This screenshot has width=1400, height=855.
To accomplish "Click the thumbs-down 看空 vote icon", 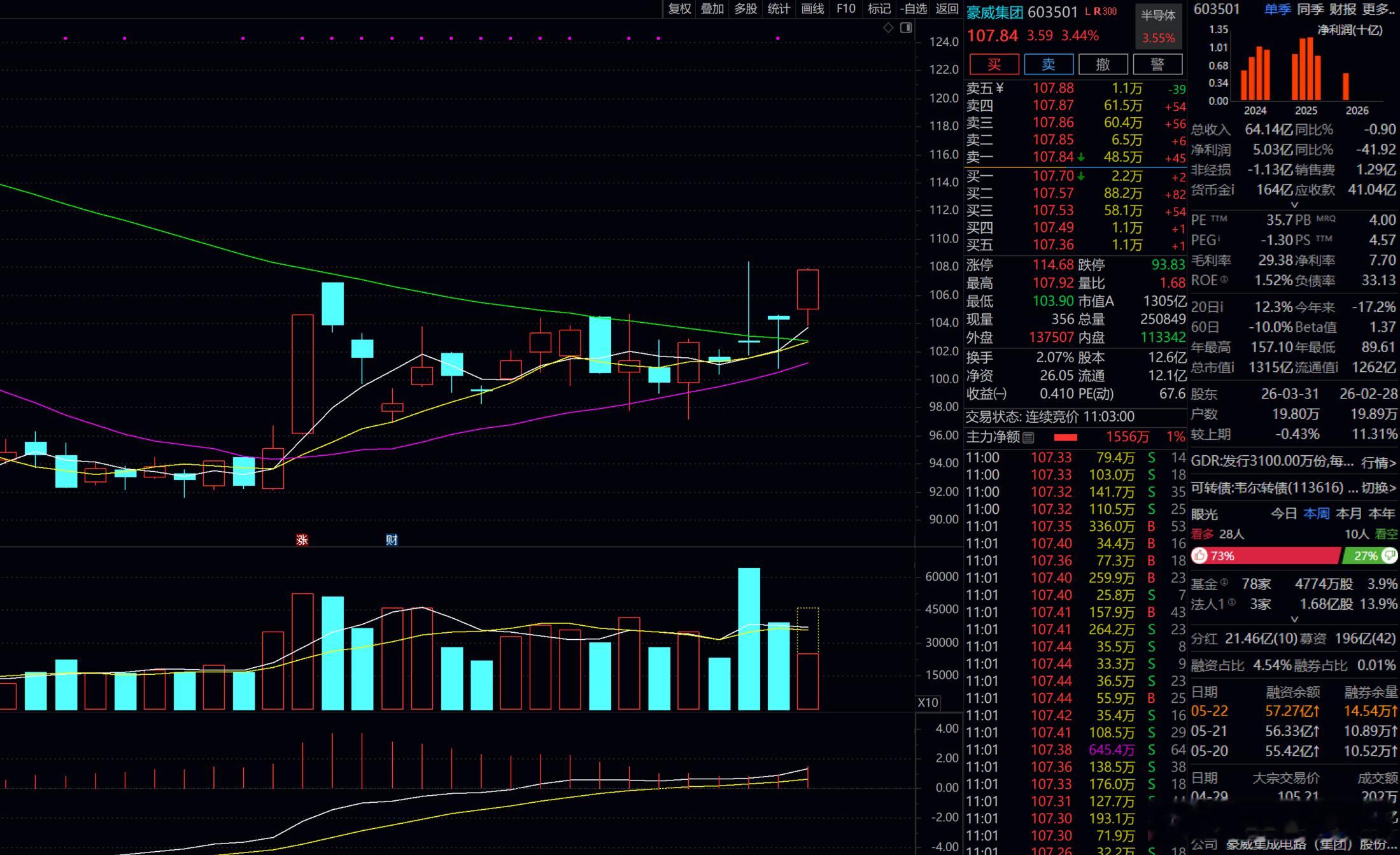I will [x=1389, y=556].
